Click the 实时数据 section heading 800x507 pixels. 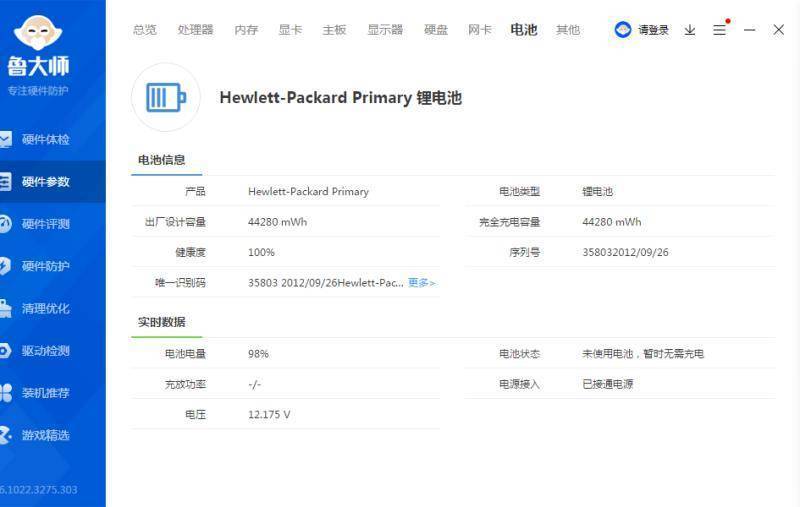click(x=162, y=322)
